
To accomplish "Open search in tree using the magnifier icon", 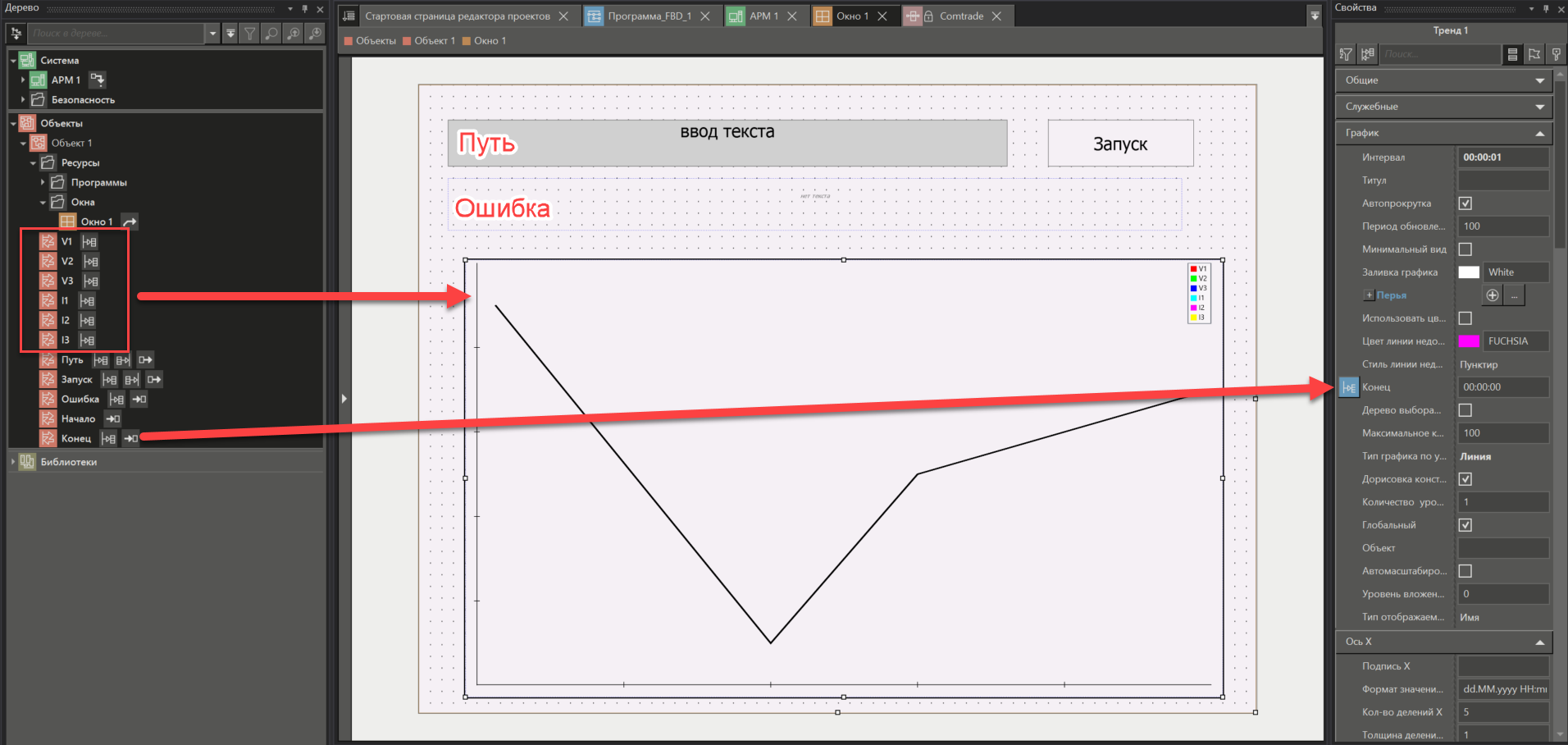I will click(x=271, y=33).
